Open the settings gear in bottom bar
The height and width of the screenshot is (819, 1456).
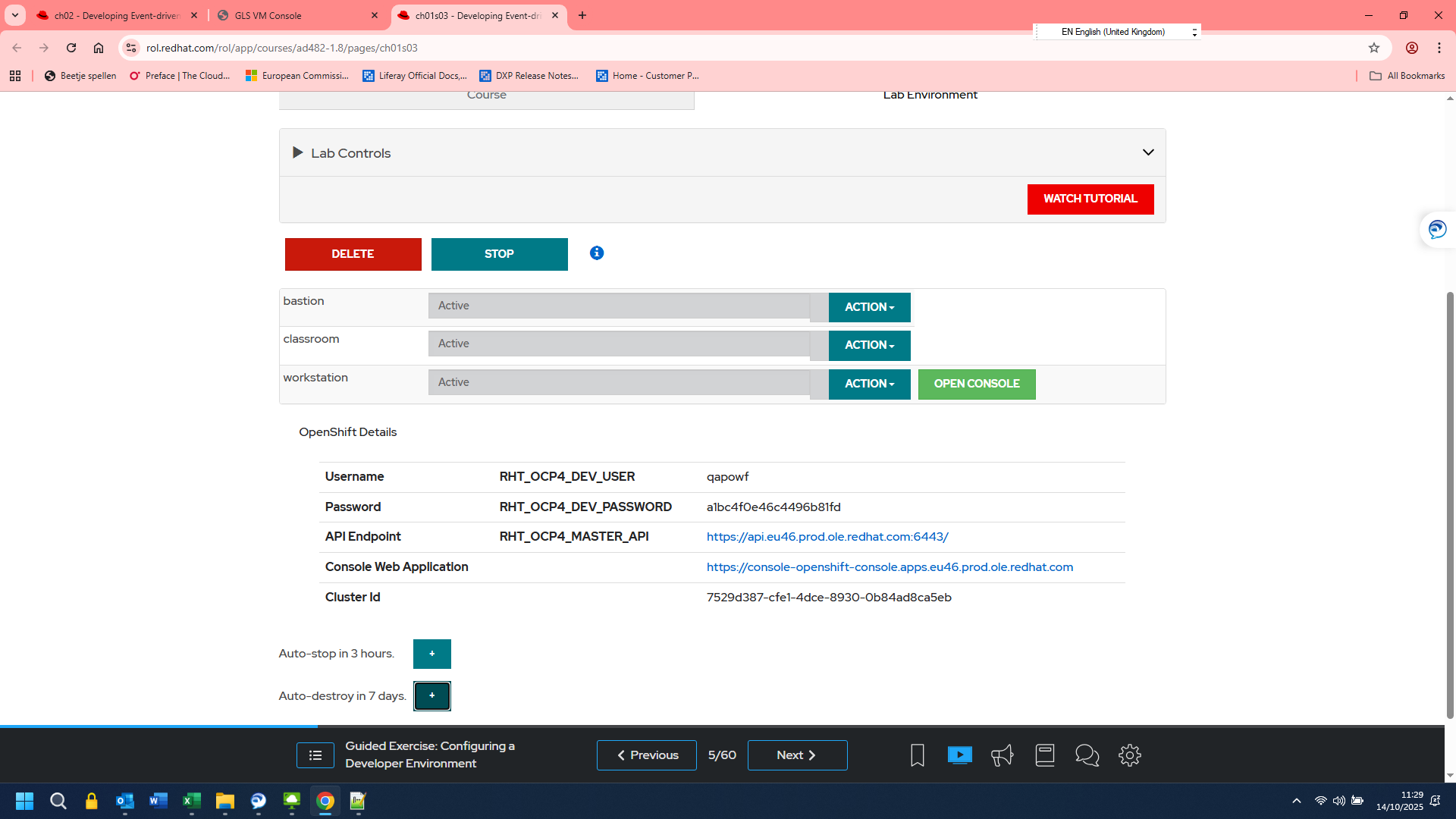(x=1129, y=755)
